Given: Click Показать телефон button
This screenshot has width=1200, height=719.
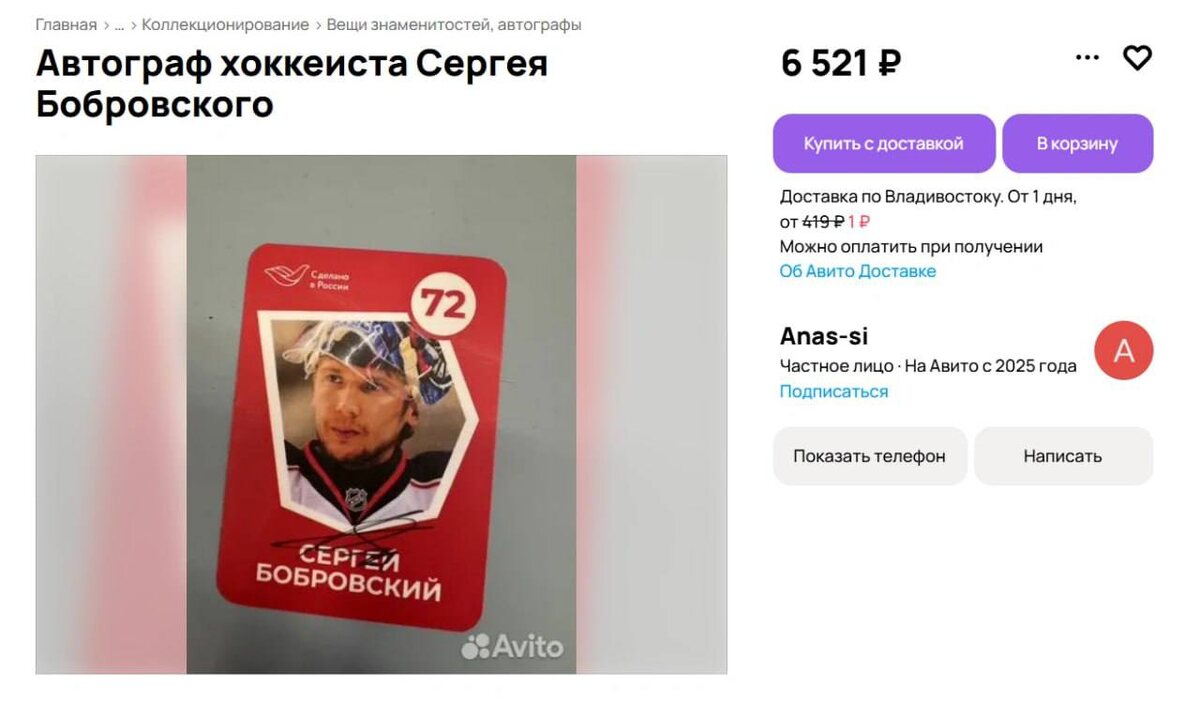Looking at the screenshot, I should pyautogui.click(x=869, y=456).
